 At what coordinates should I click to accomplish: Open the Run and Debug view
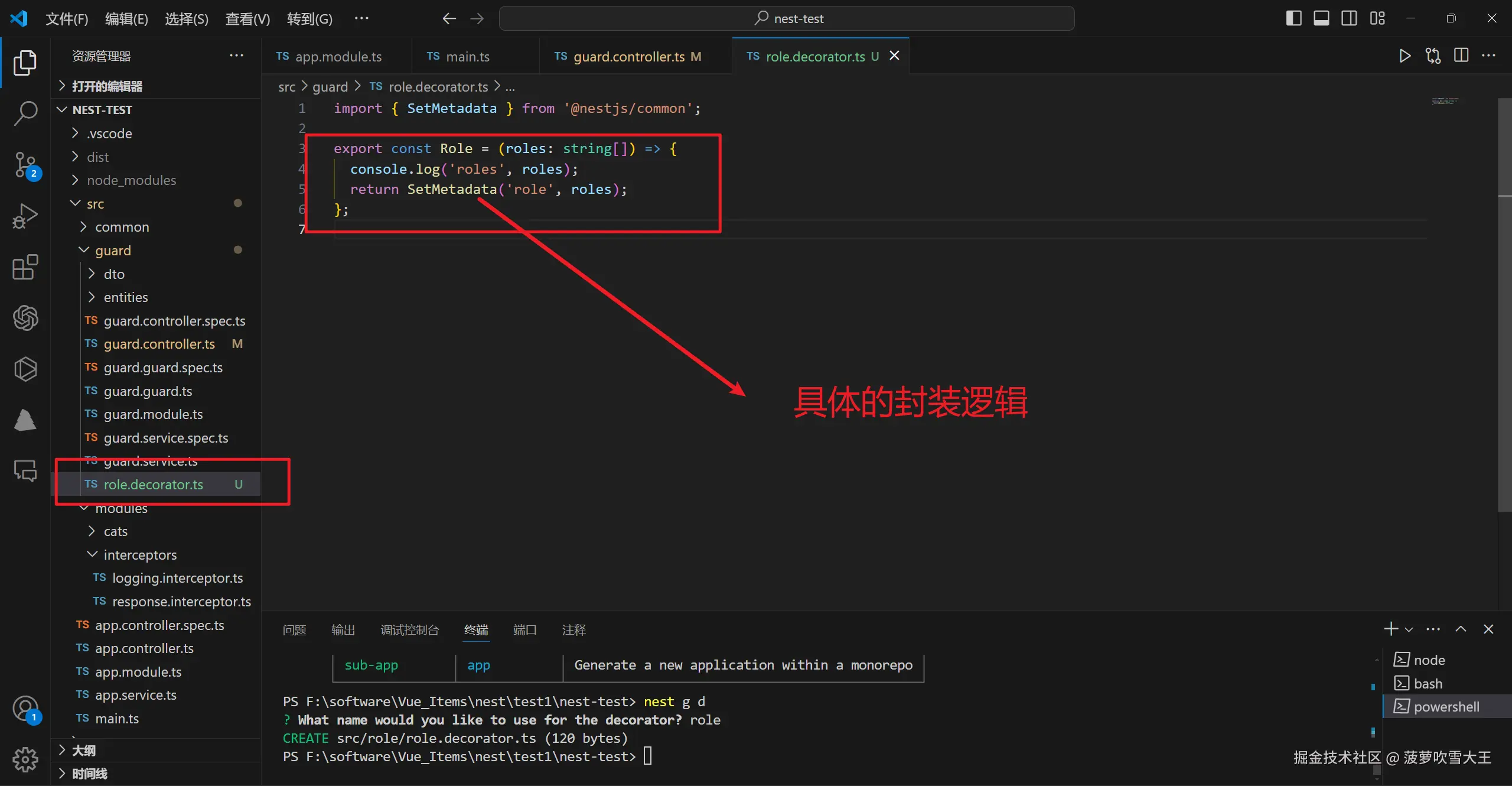25,216
